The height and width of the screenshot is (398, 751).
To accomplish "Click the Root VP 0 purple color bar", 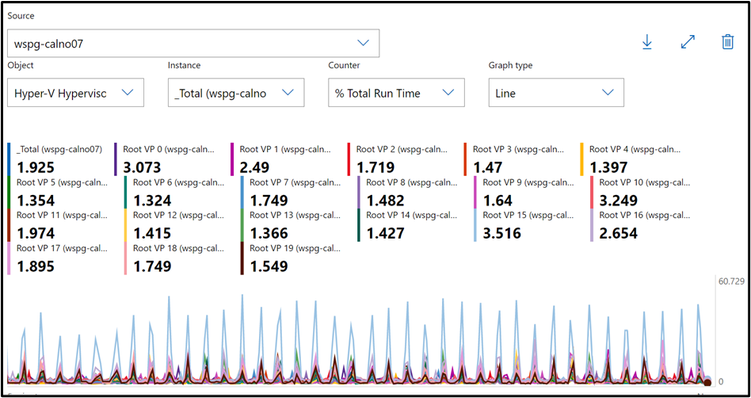I will [116, 159].
